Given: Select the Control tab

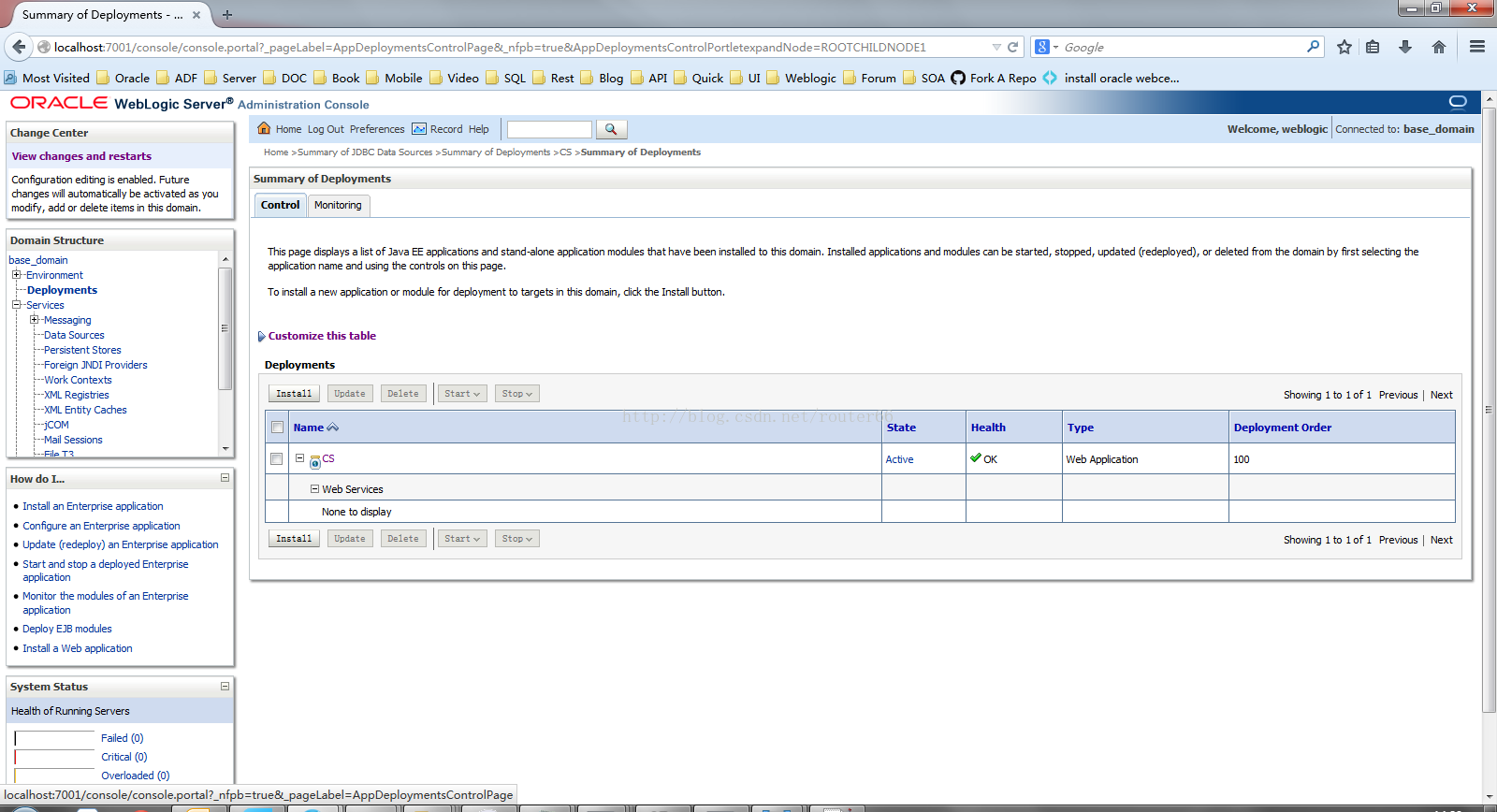Looking at the screenshot, I should tap(280, 205).
